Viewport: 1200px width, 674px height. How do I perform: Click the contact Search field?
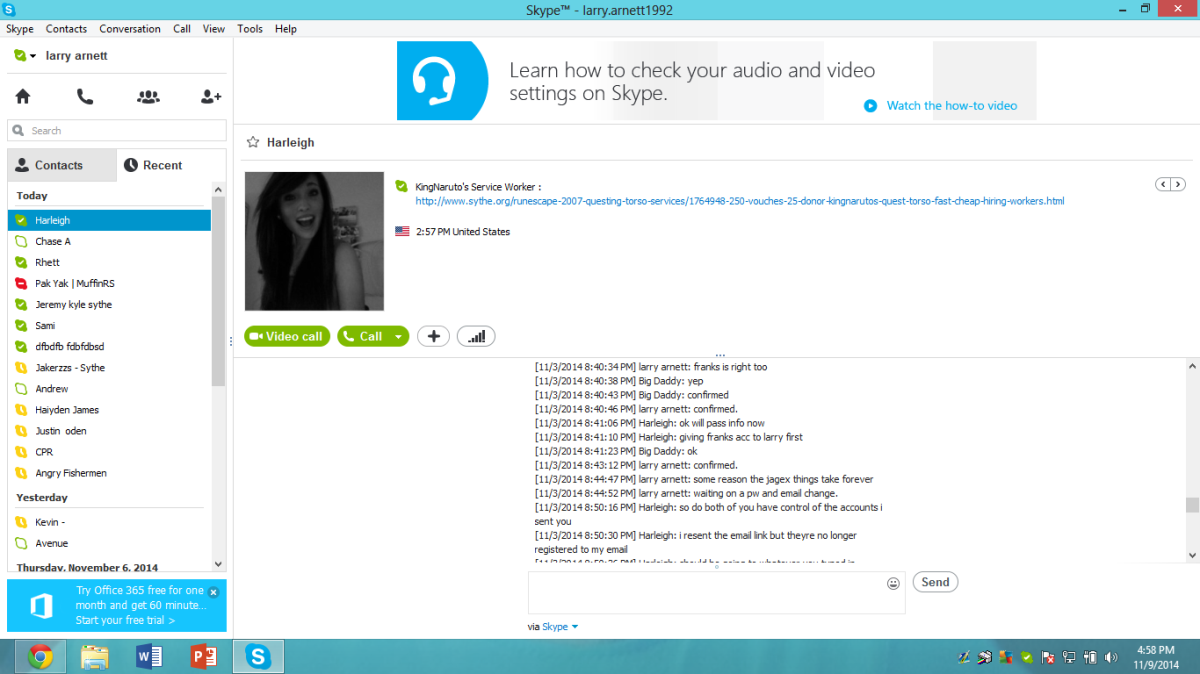(x=117, y=130)
